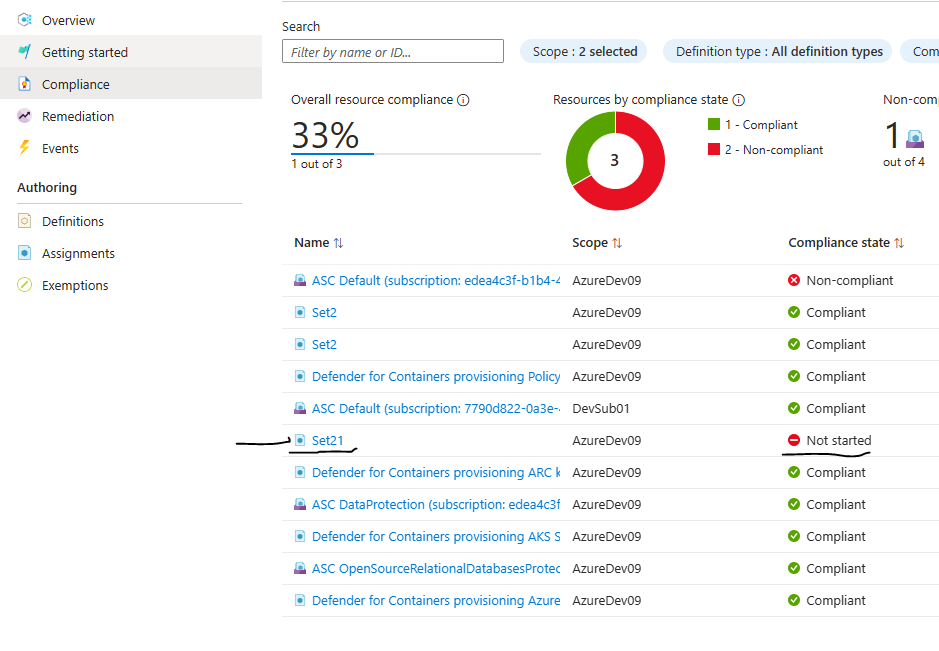Image resolution: width=939 pixels, height=651 pixels.
Task: Open ASC OpenSourceRelationalDatabasesProtection link
Action: (436, 568)
